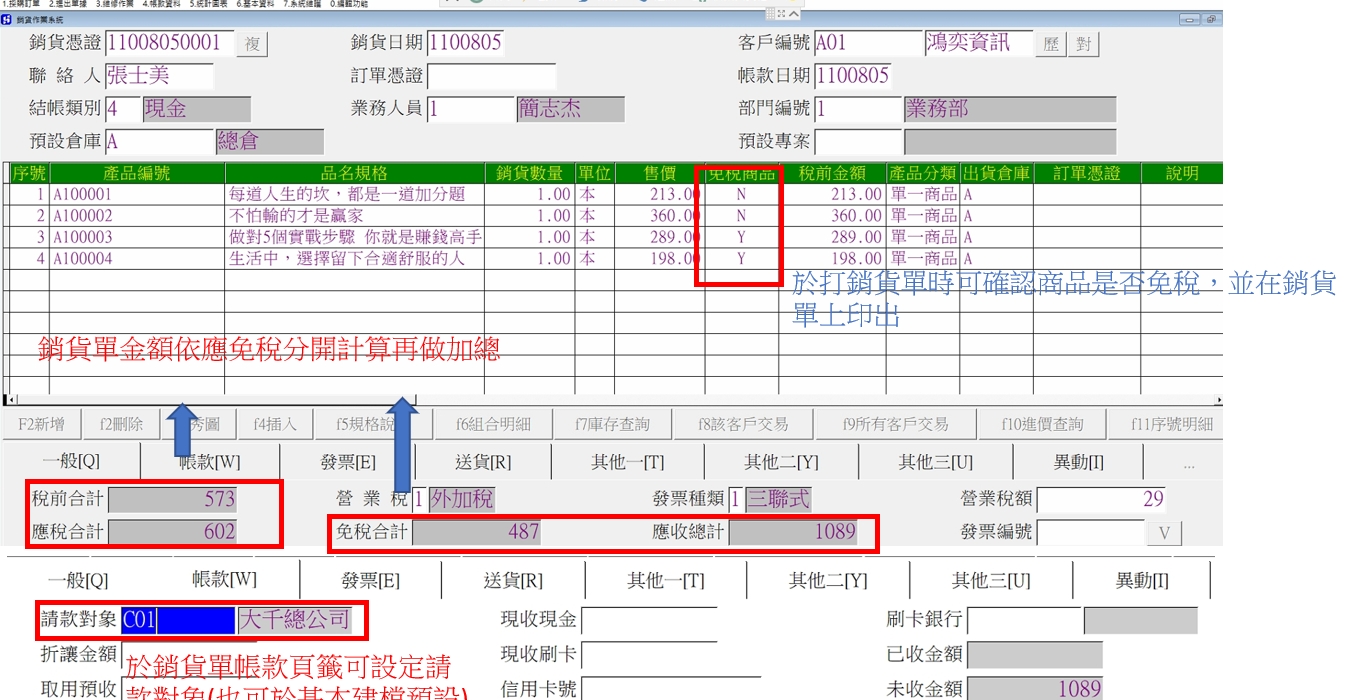Open f7庫存查詢 stock lookup
1351x700 pixels.
tap(612, 424)
